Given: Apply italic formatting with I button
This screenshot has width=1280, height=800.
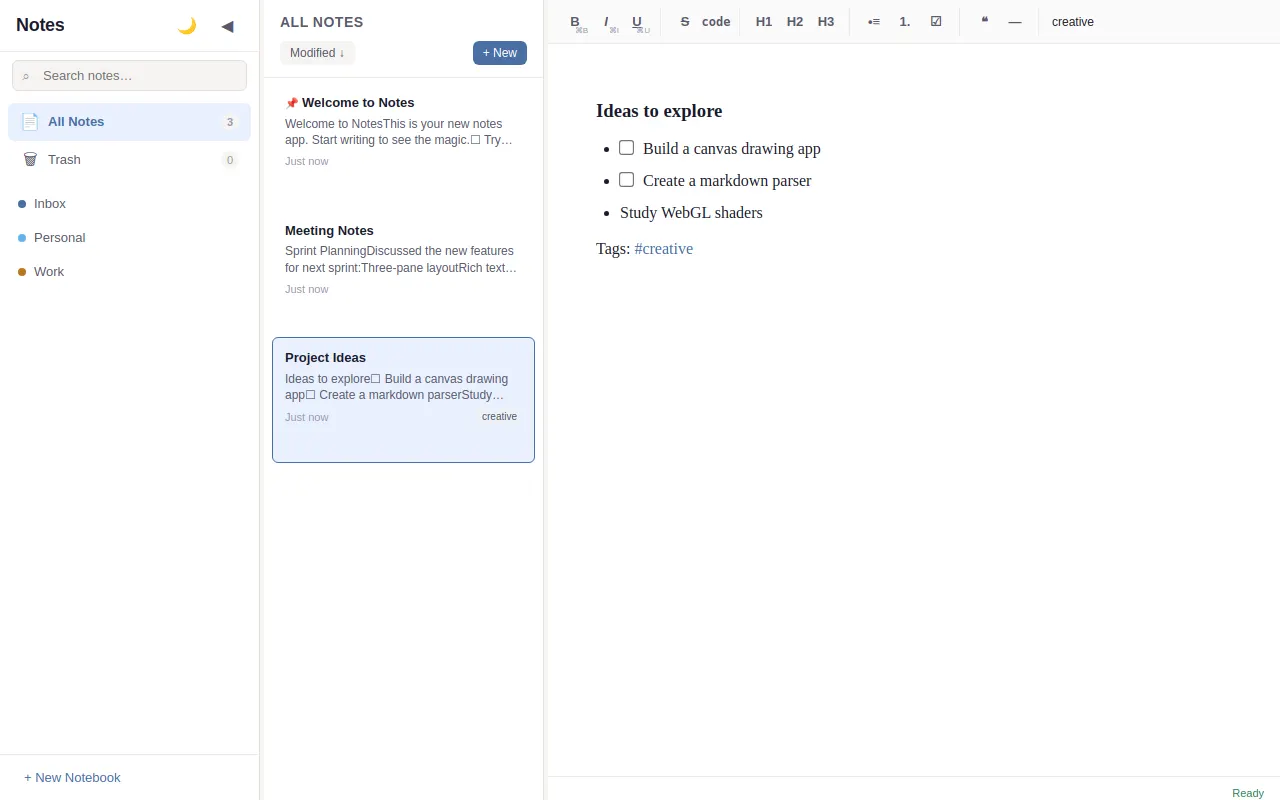Looking at the screenshot, I should [606, 22].
